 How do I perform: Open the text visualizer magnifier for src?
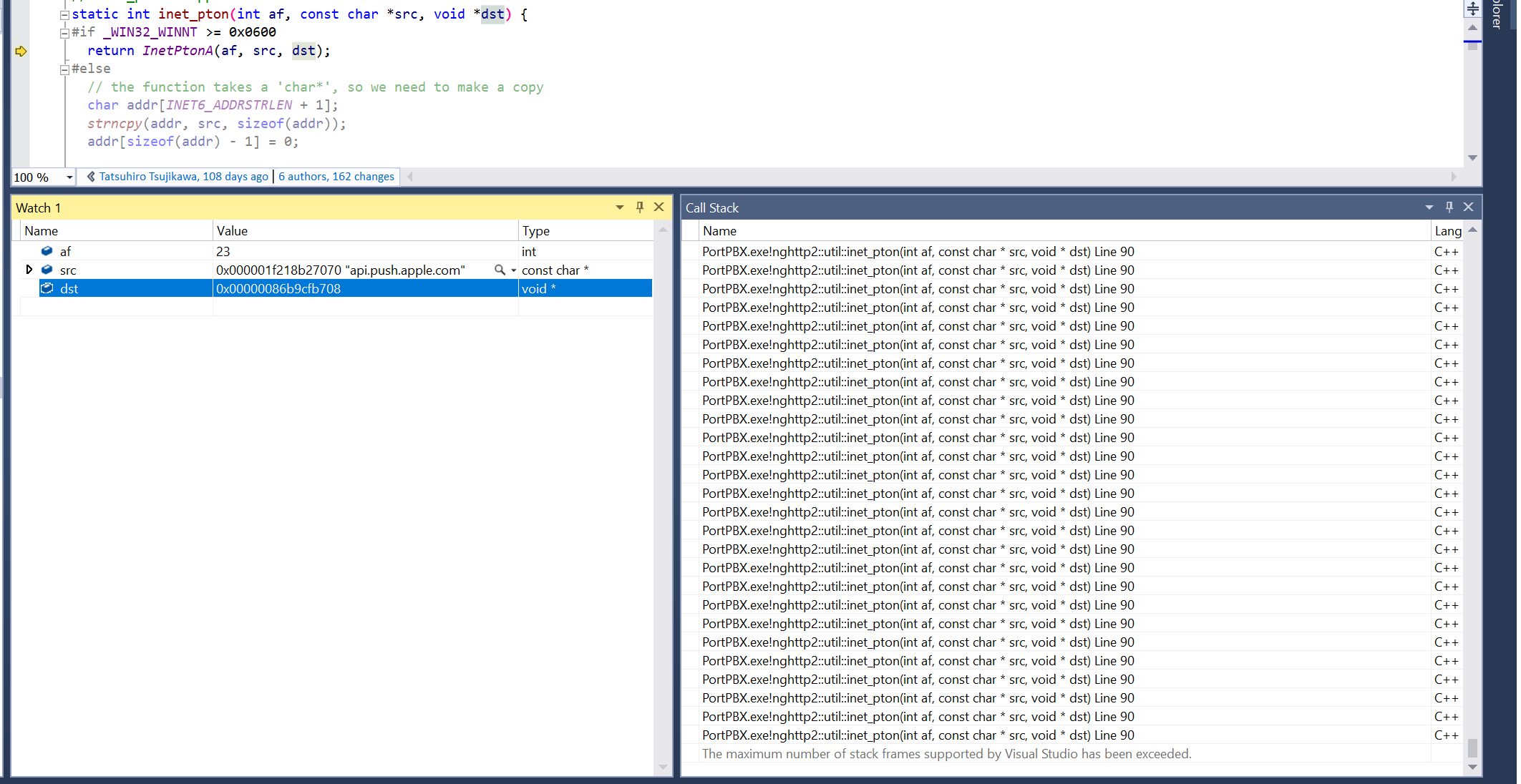[x=500, y=270]
